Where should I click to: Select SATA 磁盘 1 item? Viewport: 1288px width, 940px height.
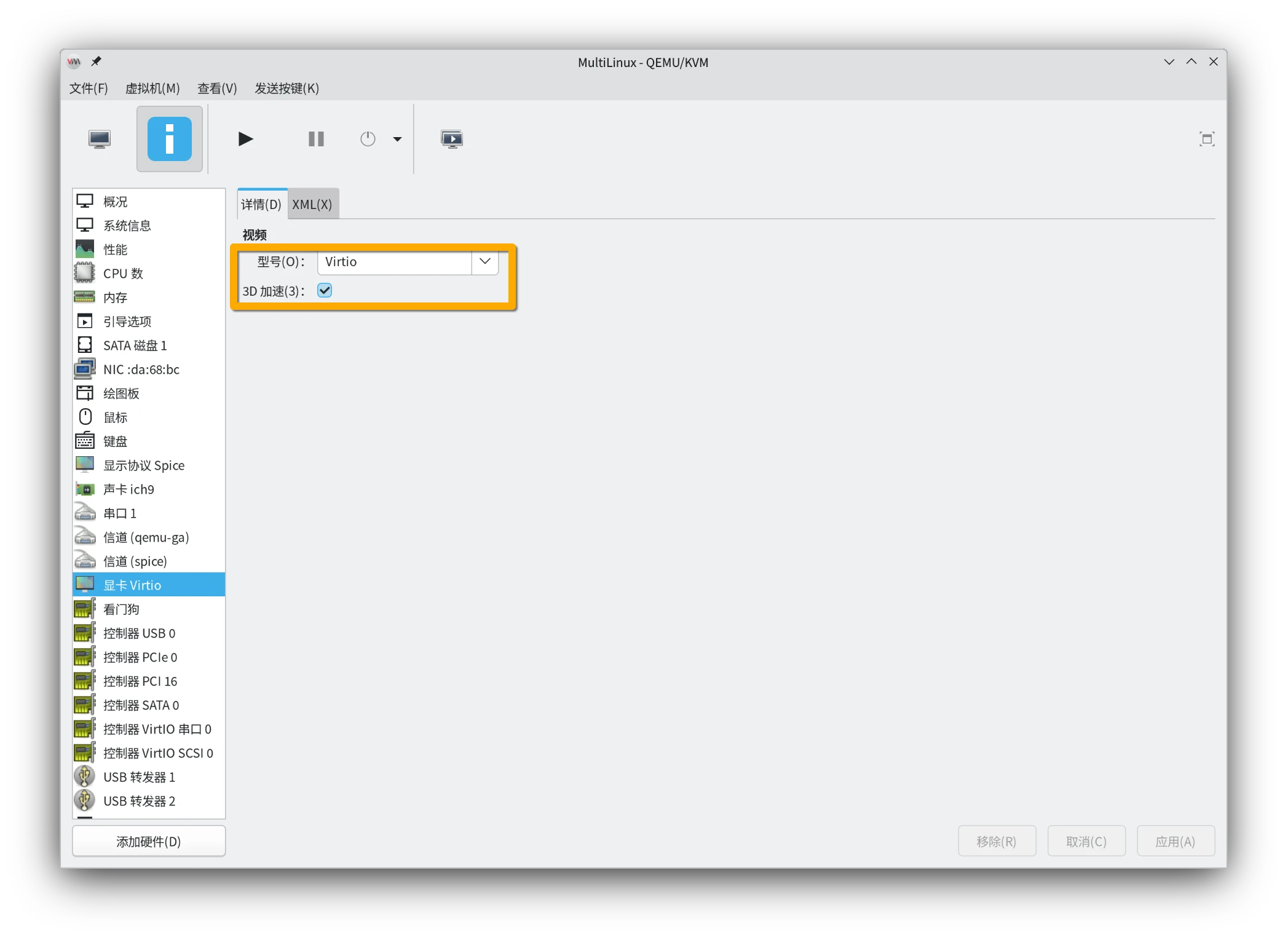(149, 346)
